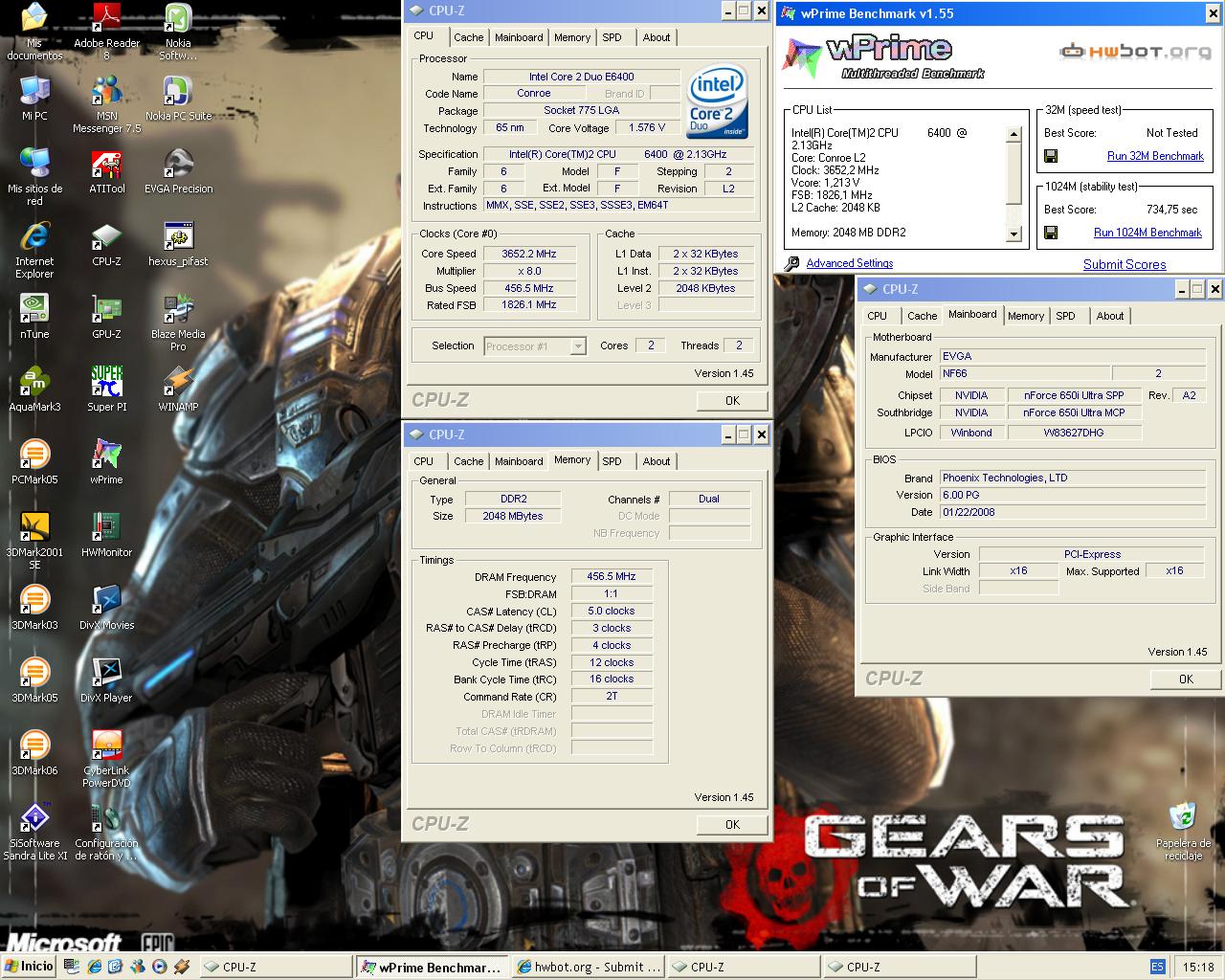Switch to hwbot.org taskbar window
1225x980 pixels.
coord(588,968)
